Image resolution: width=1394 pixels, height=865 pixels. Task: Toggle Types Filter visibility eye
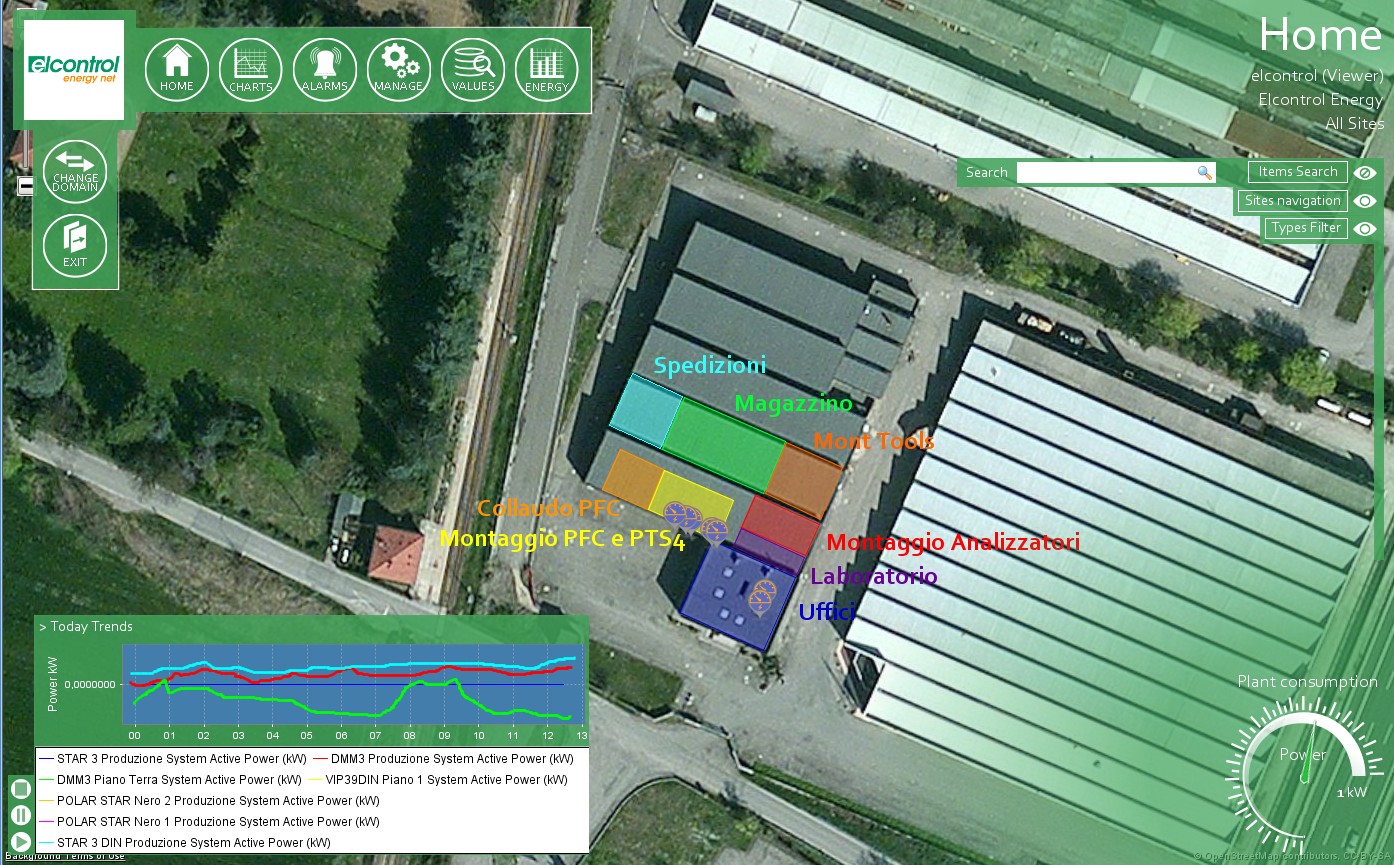point(1365,229)
